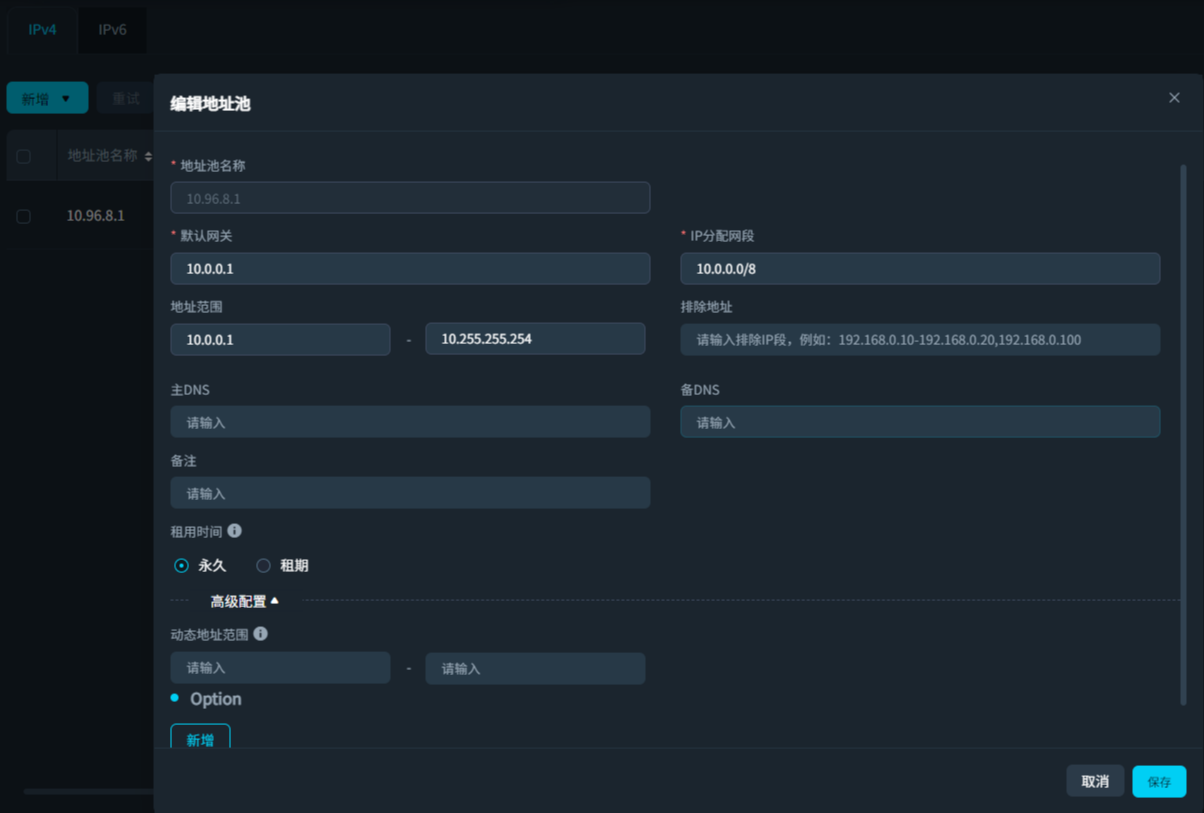Click the 备注 input field

tap(410, 493)
